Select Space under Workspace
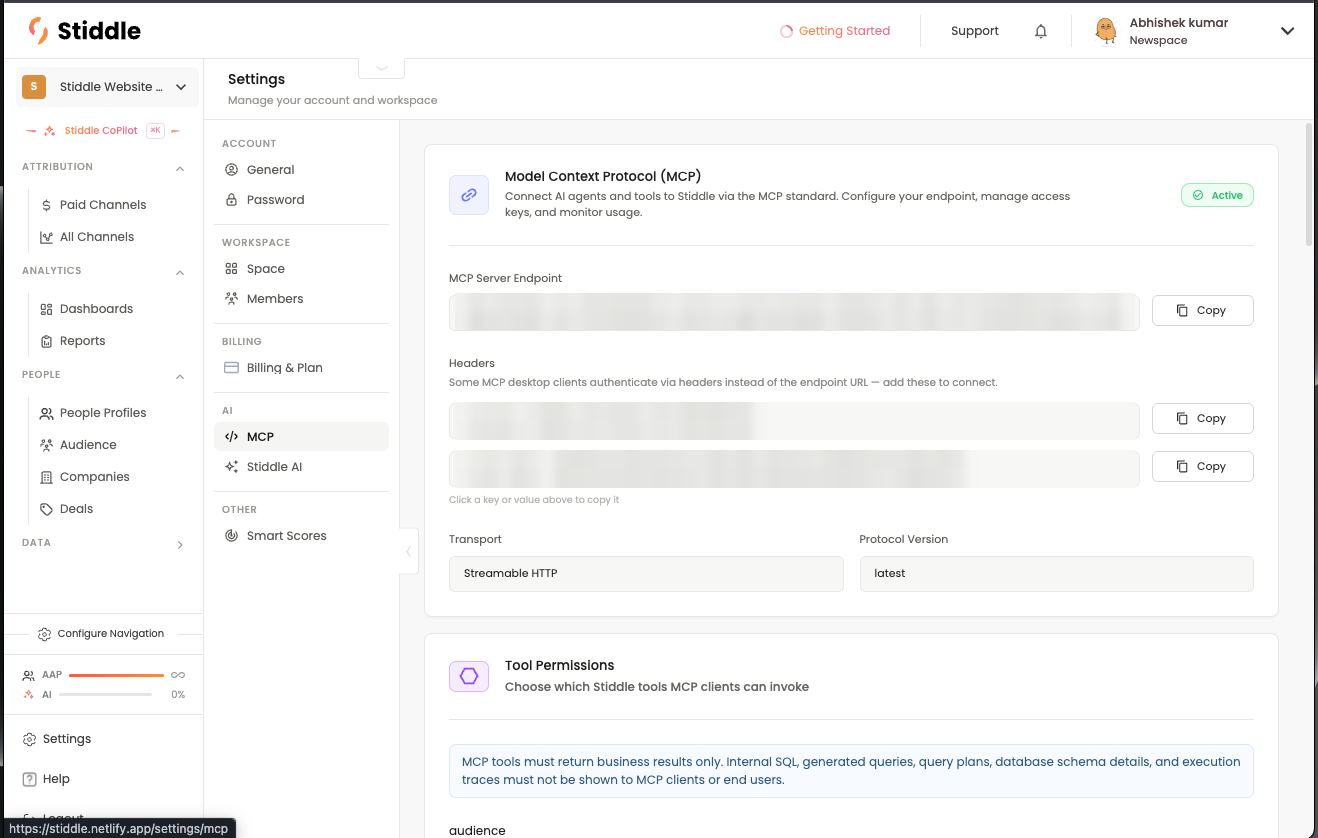Viewport: 1318px width, 838px height. click(301, 269)
